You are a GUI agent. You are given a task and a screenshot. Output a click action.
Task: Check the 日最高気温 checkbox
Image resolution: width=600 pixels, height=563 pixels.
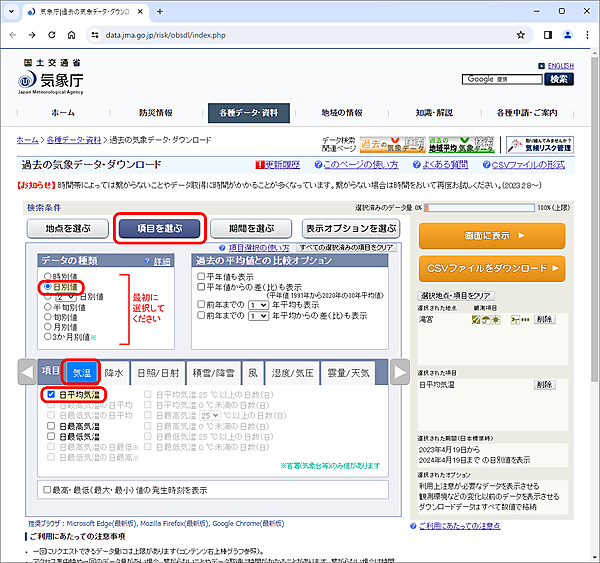coord(51,426)
